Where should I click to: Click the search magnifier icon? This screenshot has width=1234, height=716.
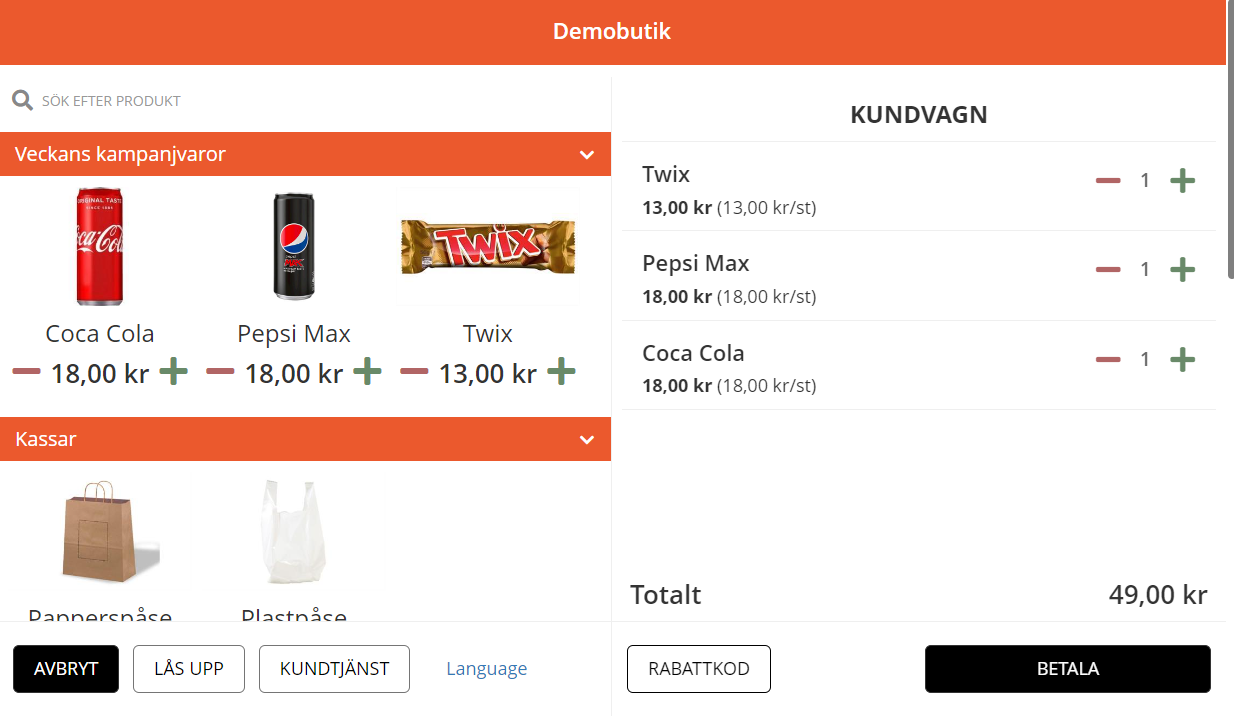(22, 101)
